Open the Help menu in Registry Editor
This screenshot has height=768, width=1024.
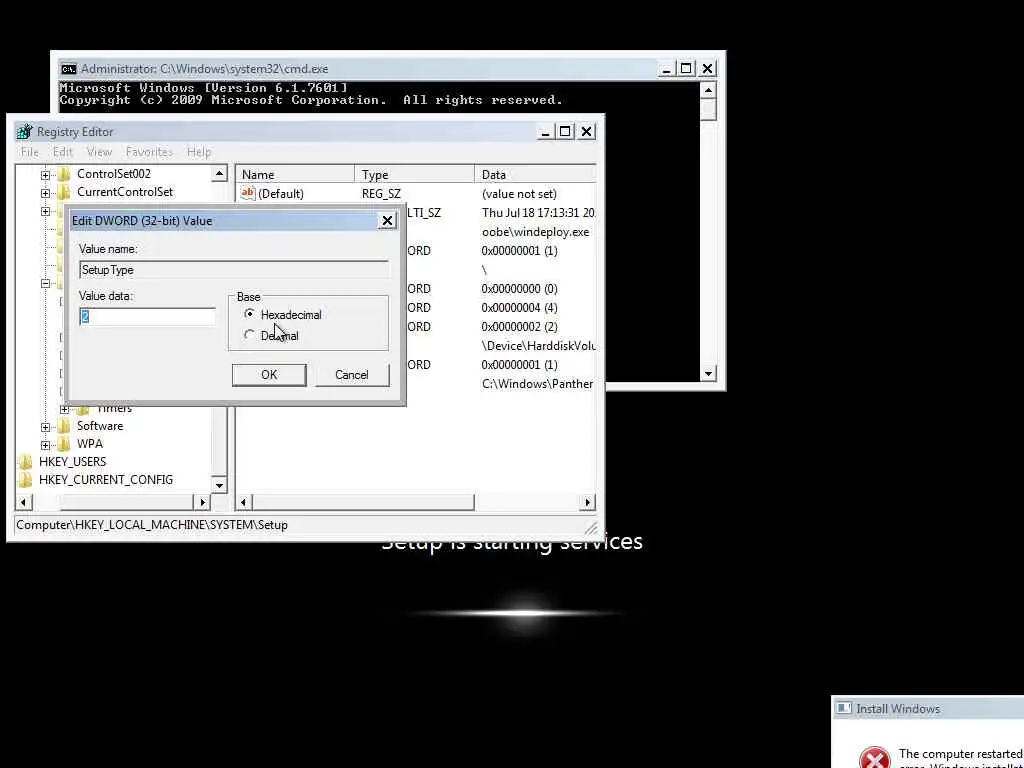199,152
